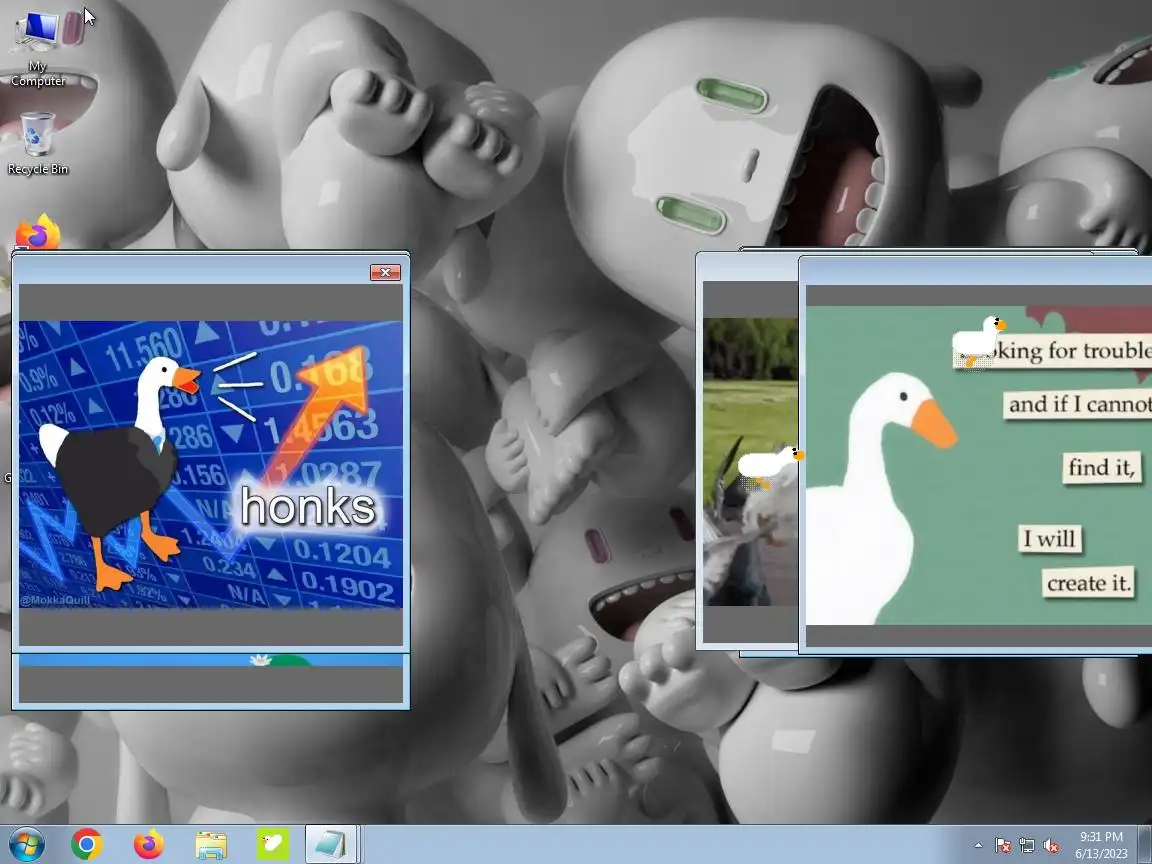Image resolution: width=1152 pixels, height=864 pixels.
Task: Select the Recycle Bin desktop icon
Action: coord(37,144)
